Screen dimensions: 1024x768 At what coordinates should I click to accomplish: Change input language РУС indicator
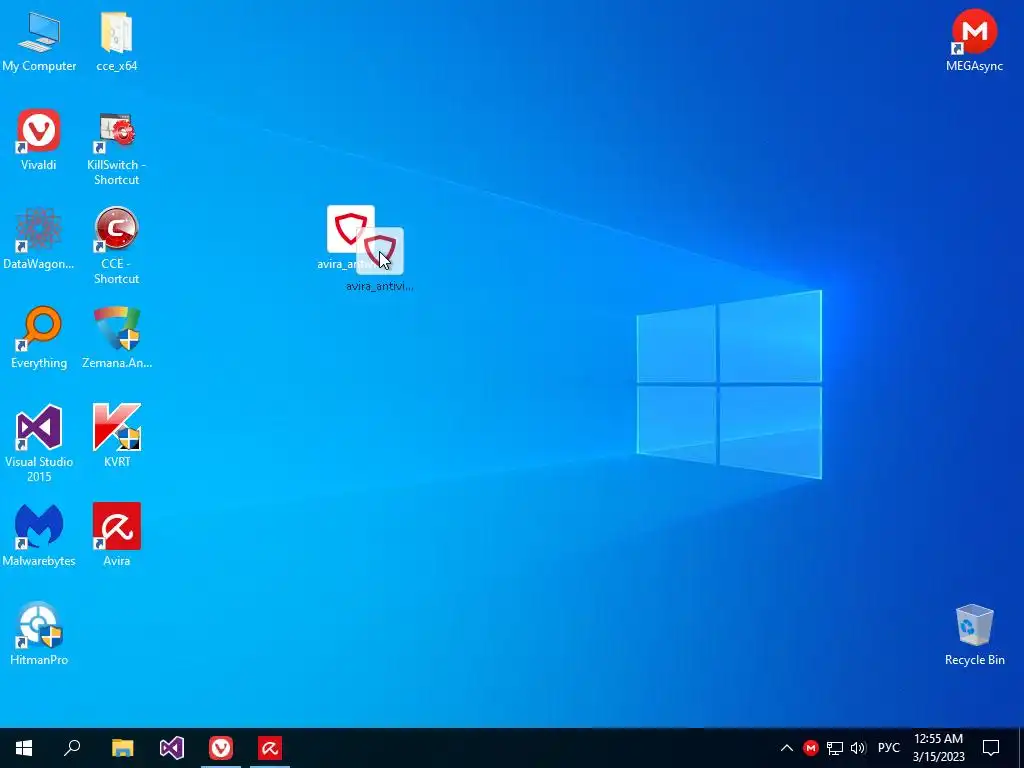tap(888, 748)
